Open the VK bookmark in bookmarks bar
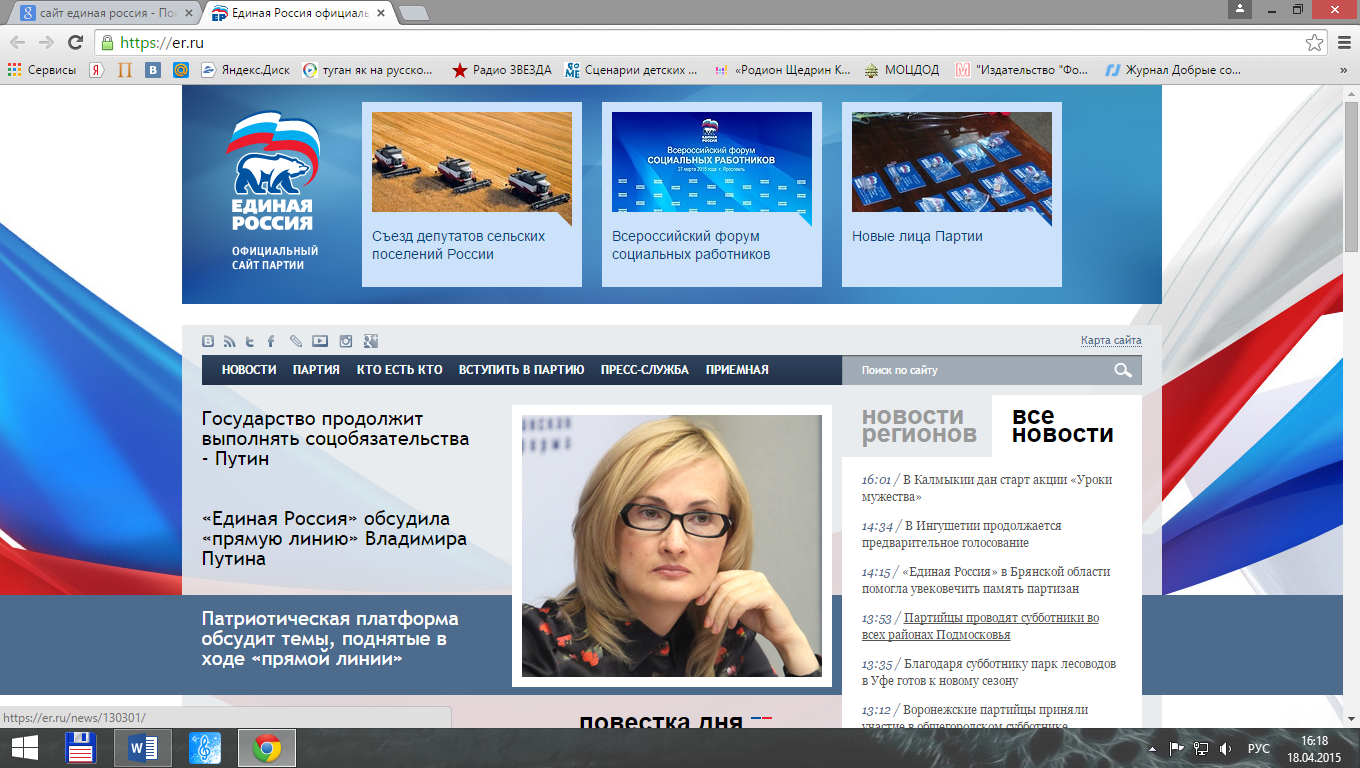Viewport: 1360px width, 768px height. (x=153, y=70)
